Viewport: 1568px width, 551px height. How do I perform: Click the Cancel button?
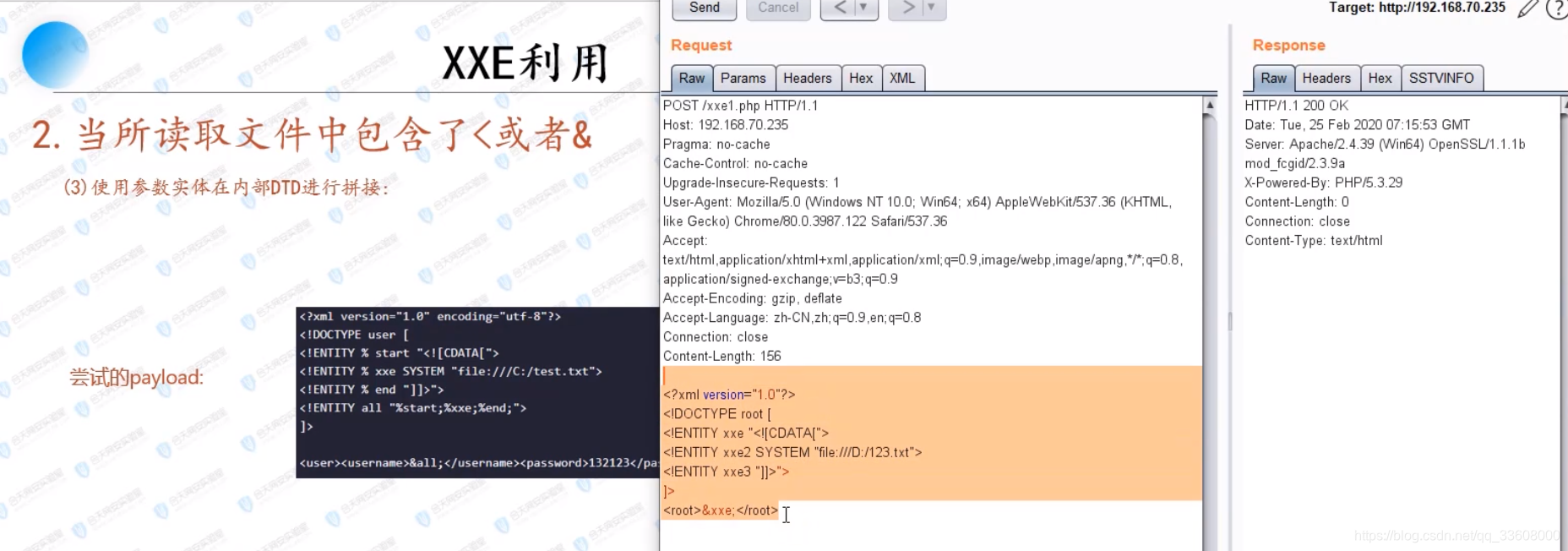click(x=778, y=8)
